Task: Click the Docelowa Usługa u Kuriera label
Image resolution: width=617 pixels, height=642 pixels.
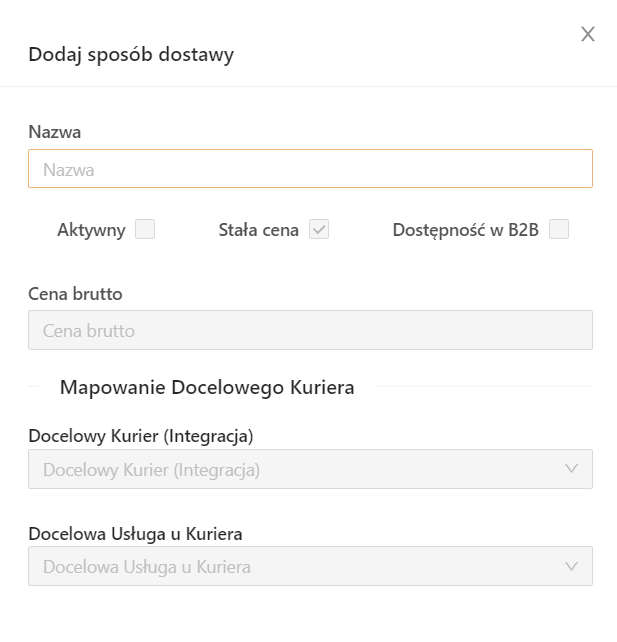Action: tap(135, 533)
